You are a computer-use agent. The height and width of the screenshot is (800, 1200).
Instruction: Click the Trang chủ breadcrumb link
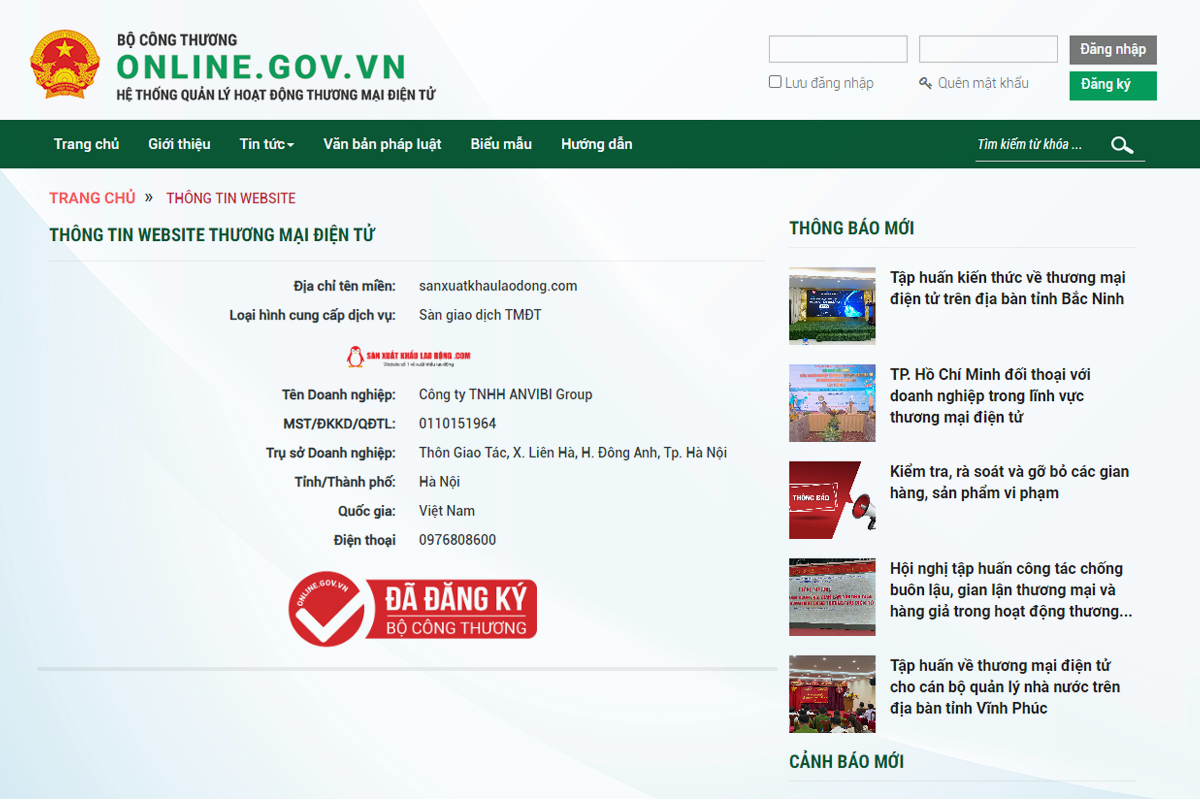coord(92,198)
